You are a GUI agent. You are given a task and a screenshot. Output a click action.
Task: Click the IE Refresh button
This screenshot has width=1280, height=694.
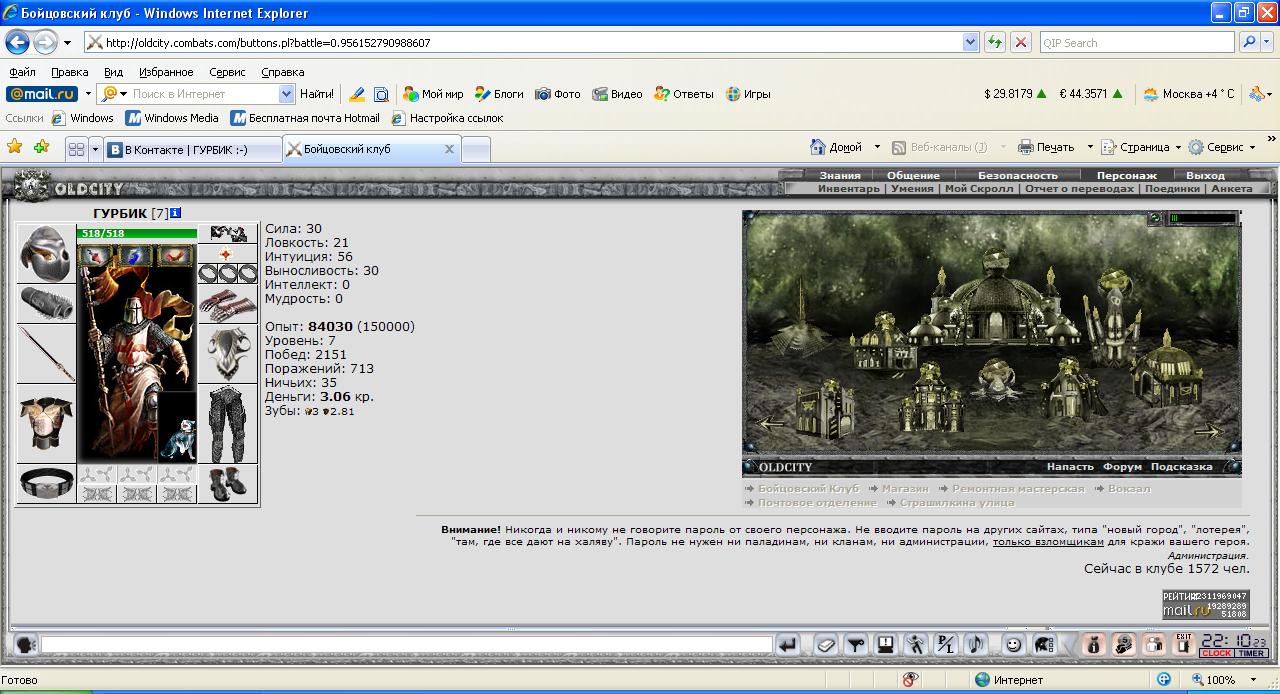[x=995, y=42]
